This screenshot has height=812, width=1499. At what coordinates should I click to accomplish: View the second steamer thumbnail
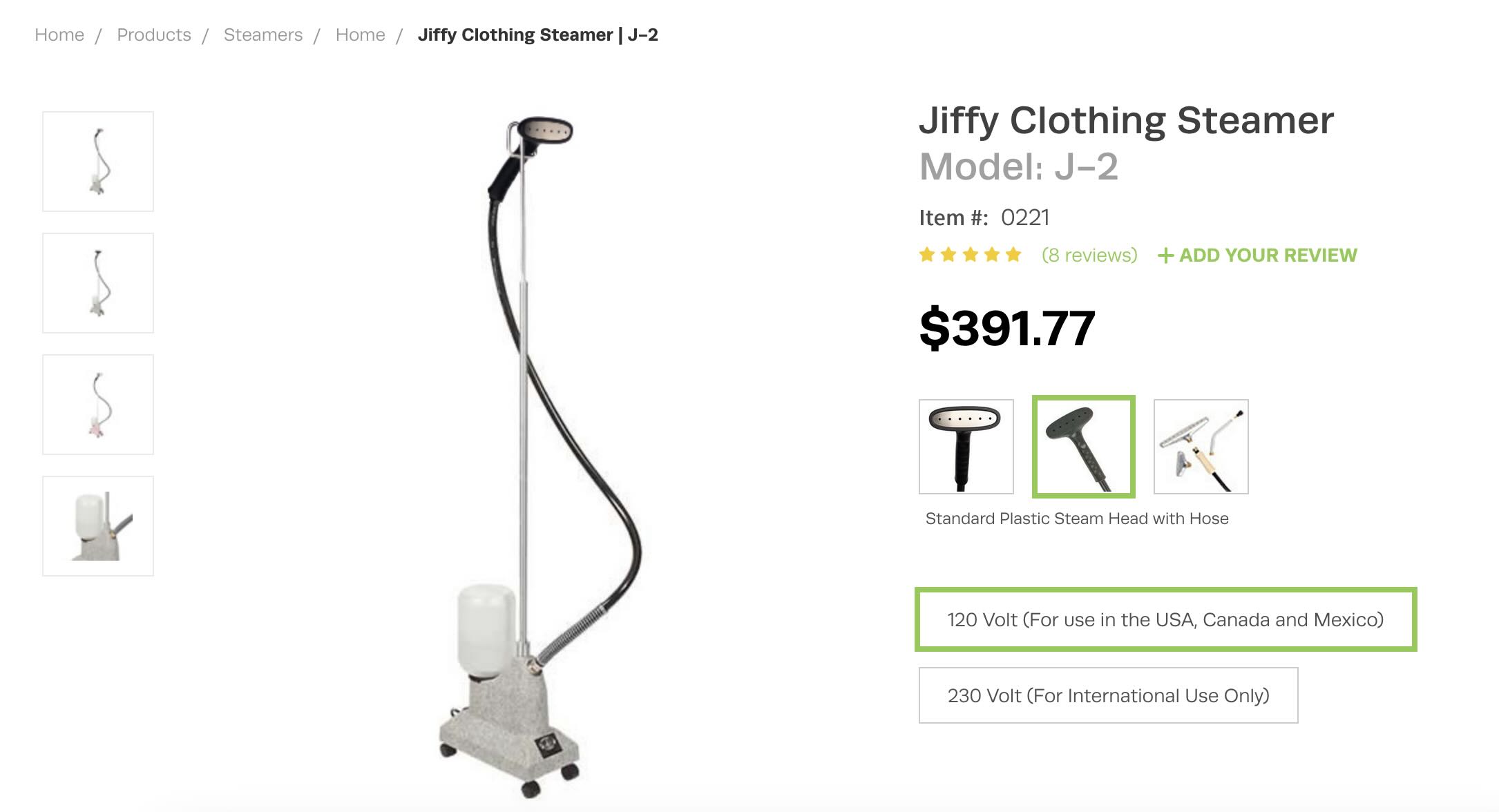98,283
